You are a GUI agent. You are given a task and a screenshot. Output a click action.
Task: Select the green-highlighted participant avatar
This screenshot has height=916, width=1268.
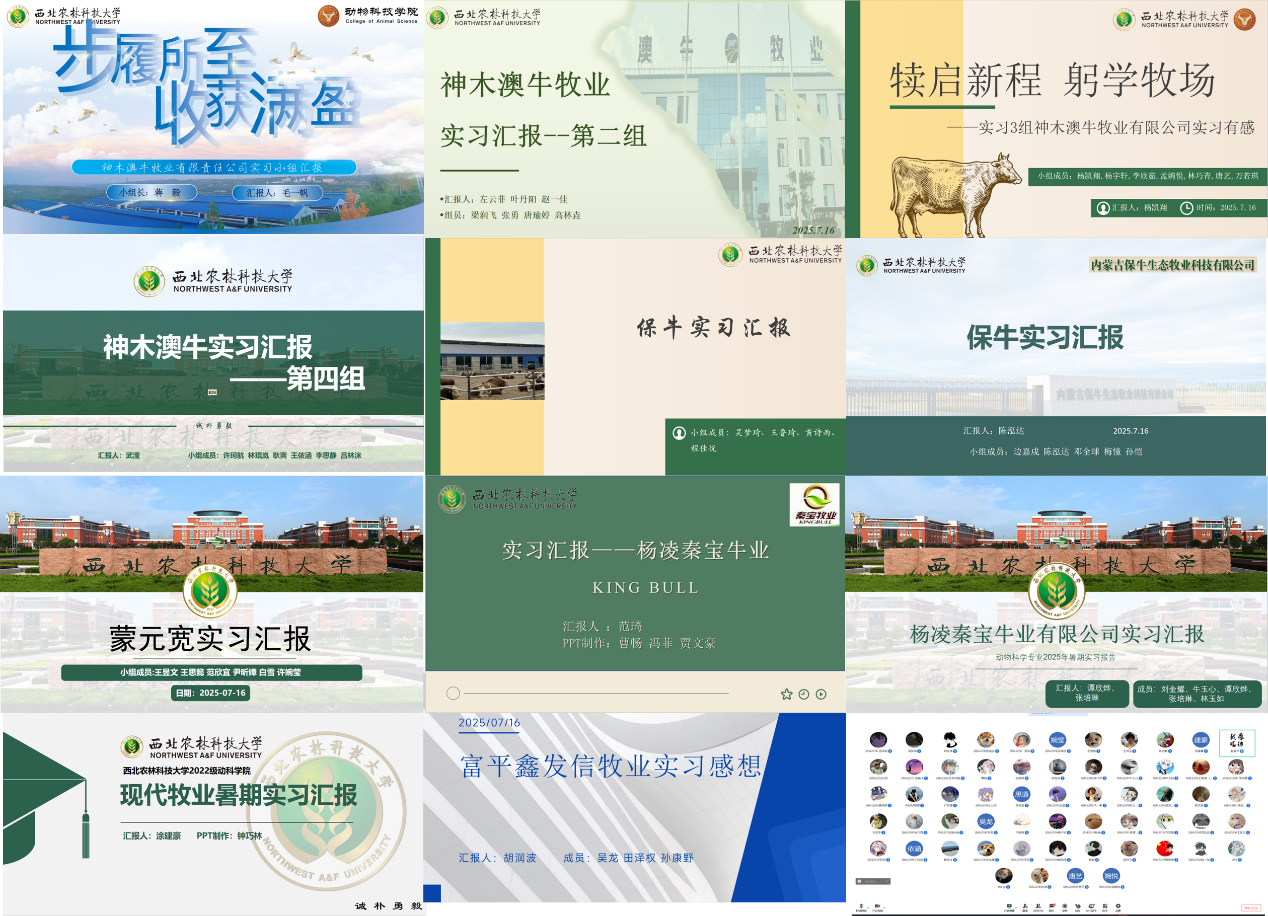1238,742
